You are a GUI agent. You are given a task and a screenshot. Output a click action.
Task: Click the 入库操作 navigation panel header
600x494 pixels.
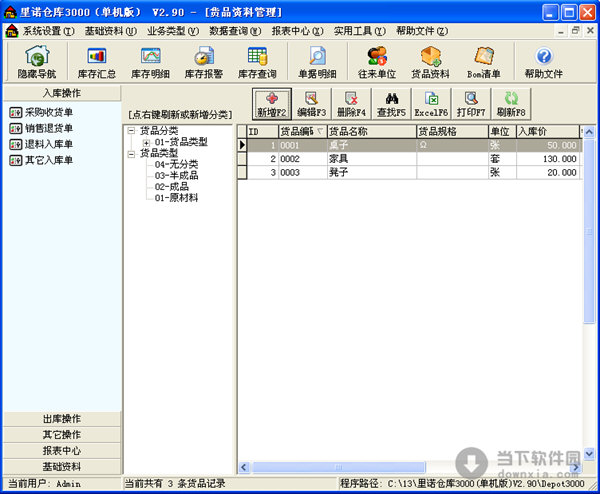point(62,93)
